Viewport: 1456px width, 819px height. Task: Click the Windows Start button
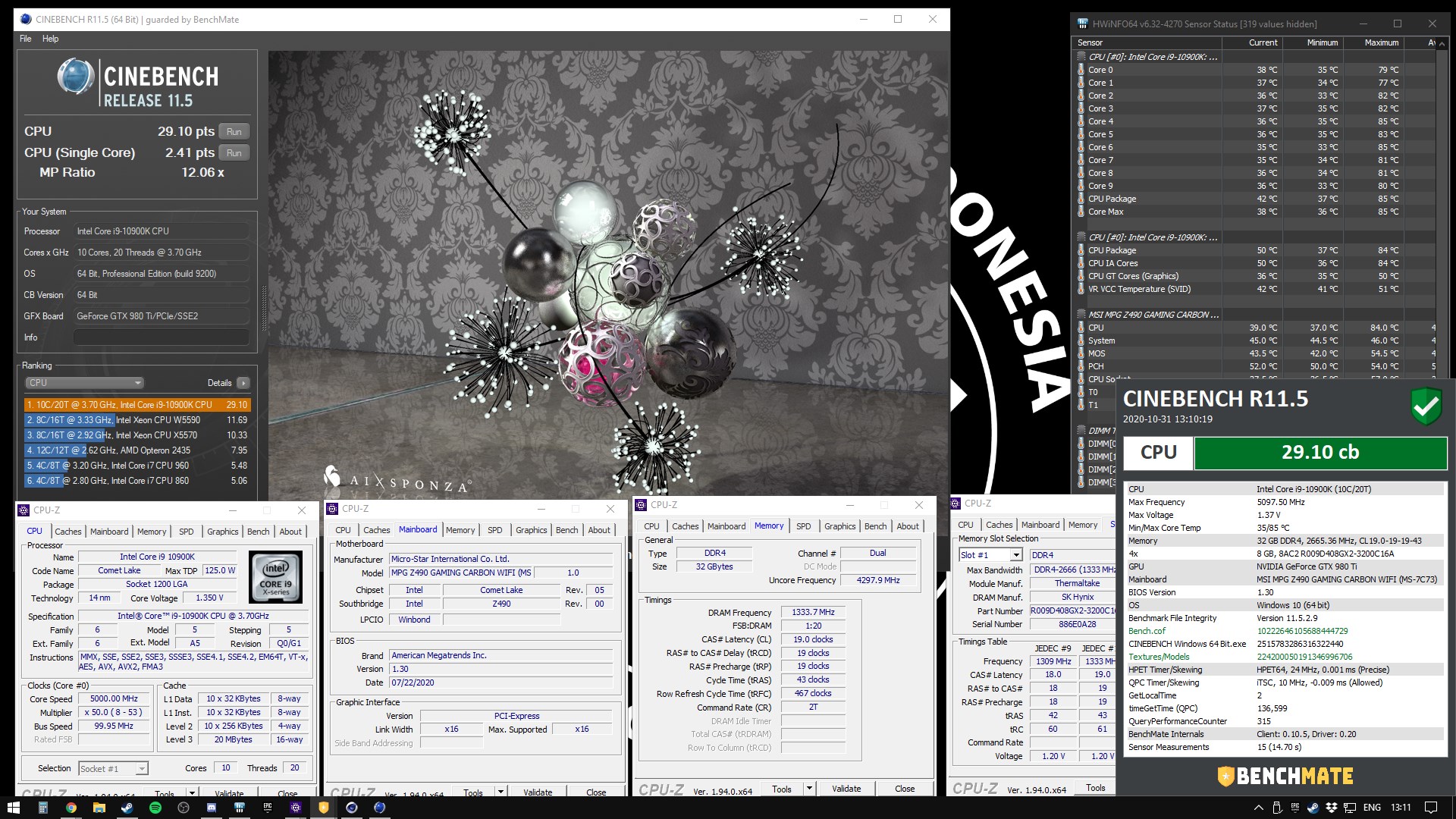[13, 808]
